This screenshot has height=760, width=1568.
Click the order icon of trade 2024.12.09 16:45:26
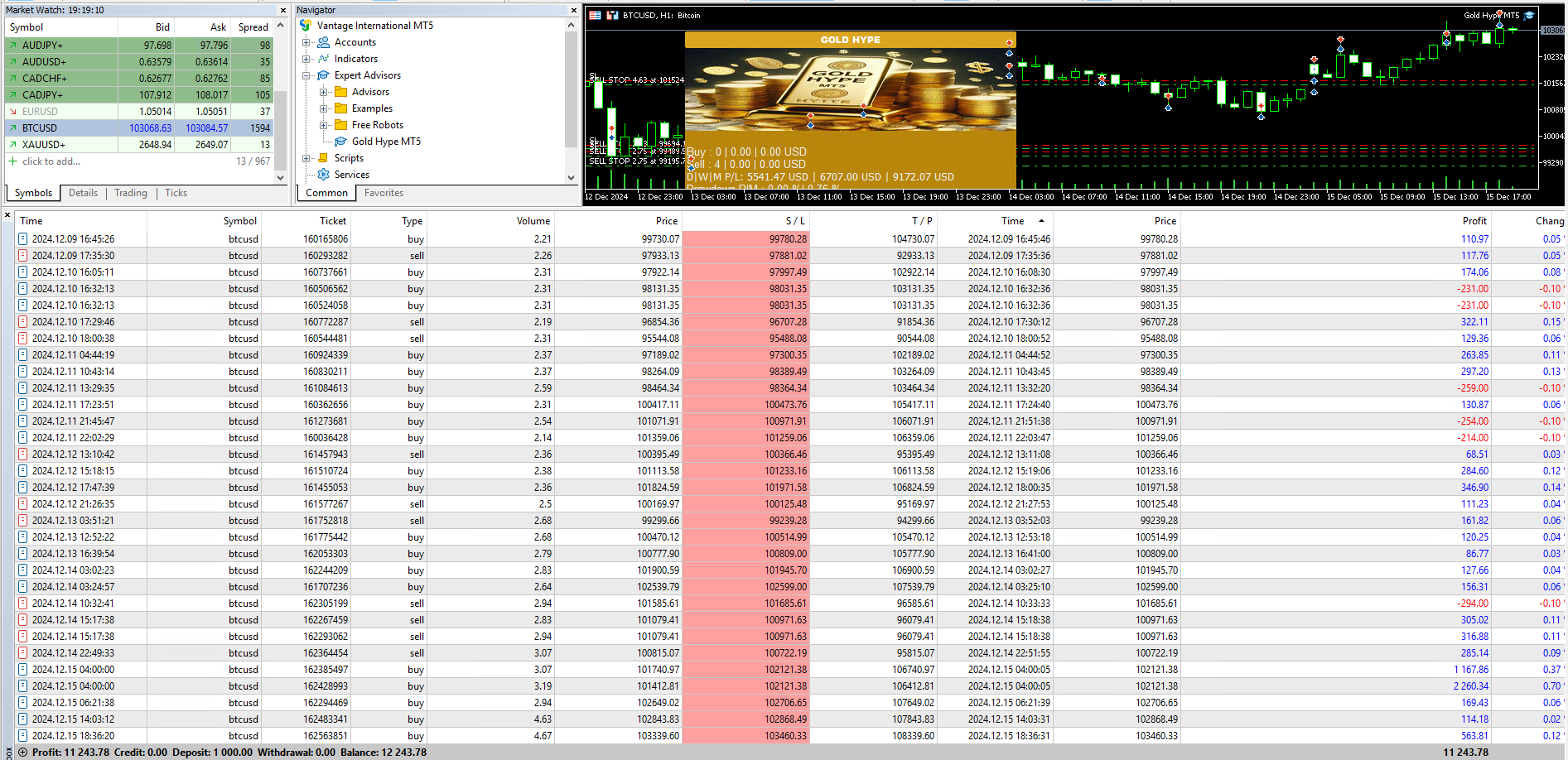pos(23,239)
